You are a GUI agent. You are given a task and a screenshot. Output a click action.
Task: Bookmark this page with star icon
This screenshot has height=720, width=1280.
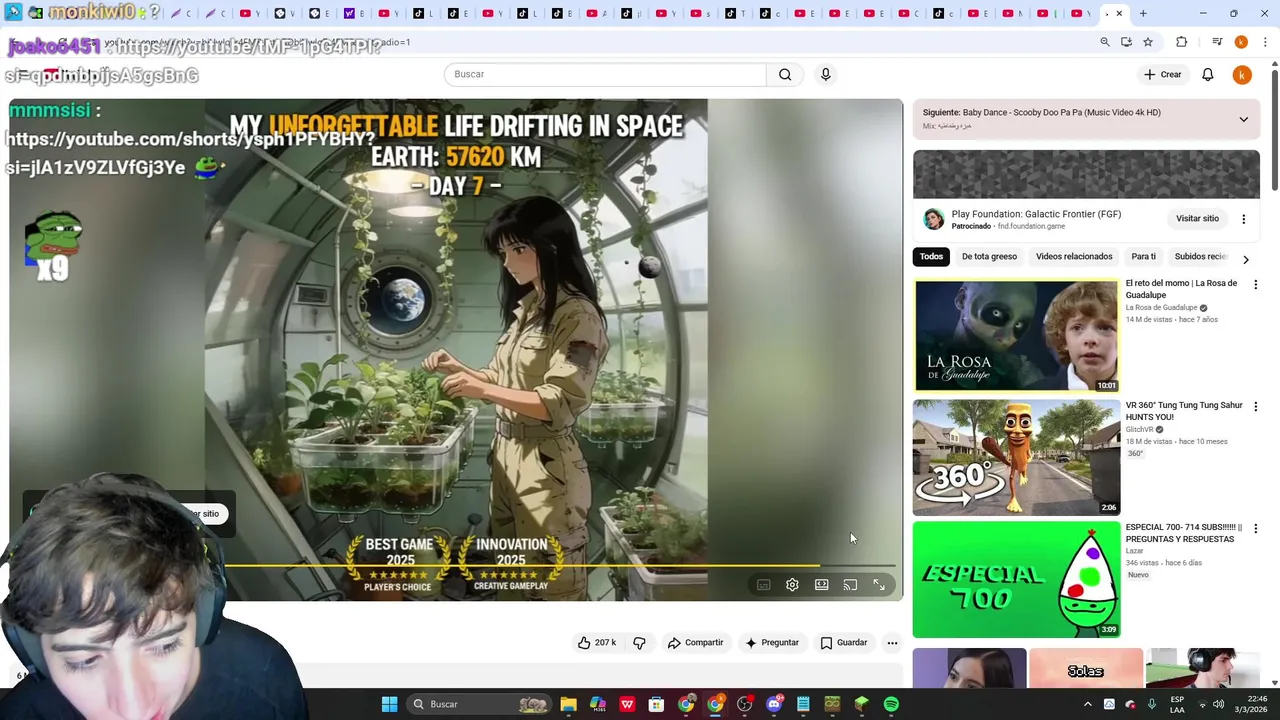(x=1148, y=42)
